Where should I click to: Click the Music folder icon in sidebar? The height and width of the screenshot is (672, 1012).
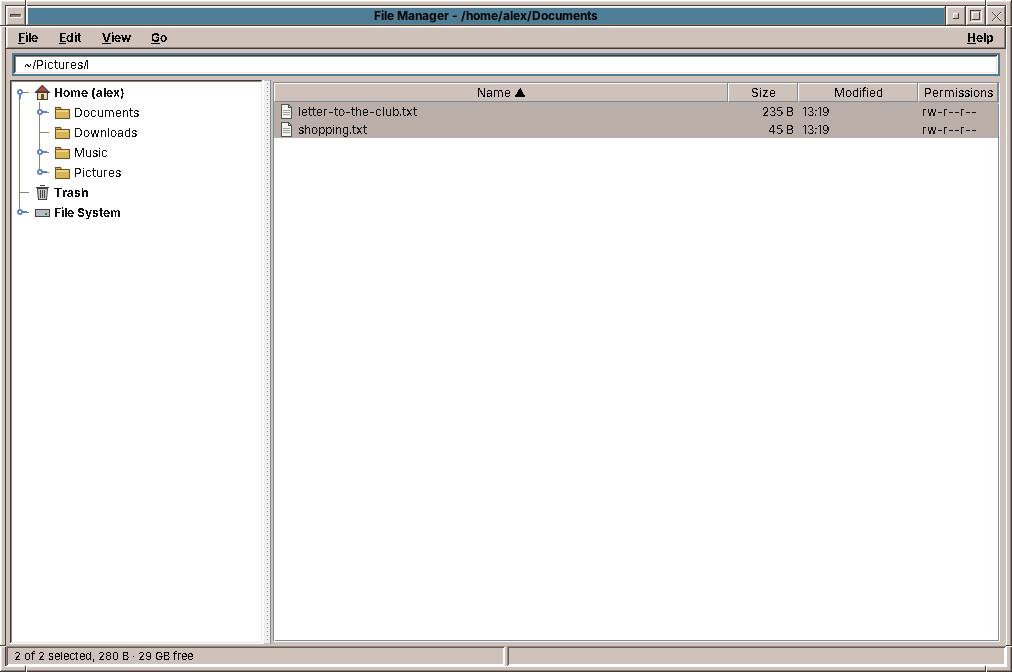(x=62, y=153)
